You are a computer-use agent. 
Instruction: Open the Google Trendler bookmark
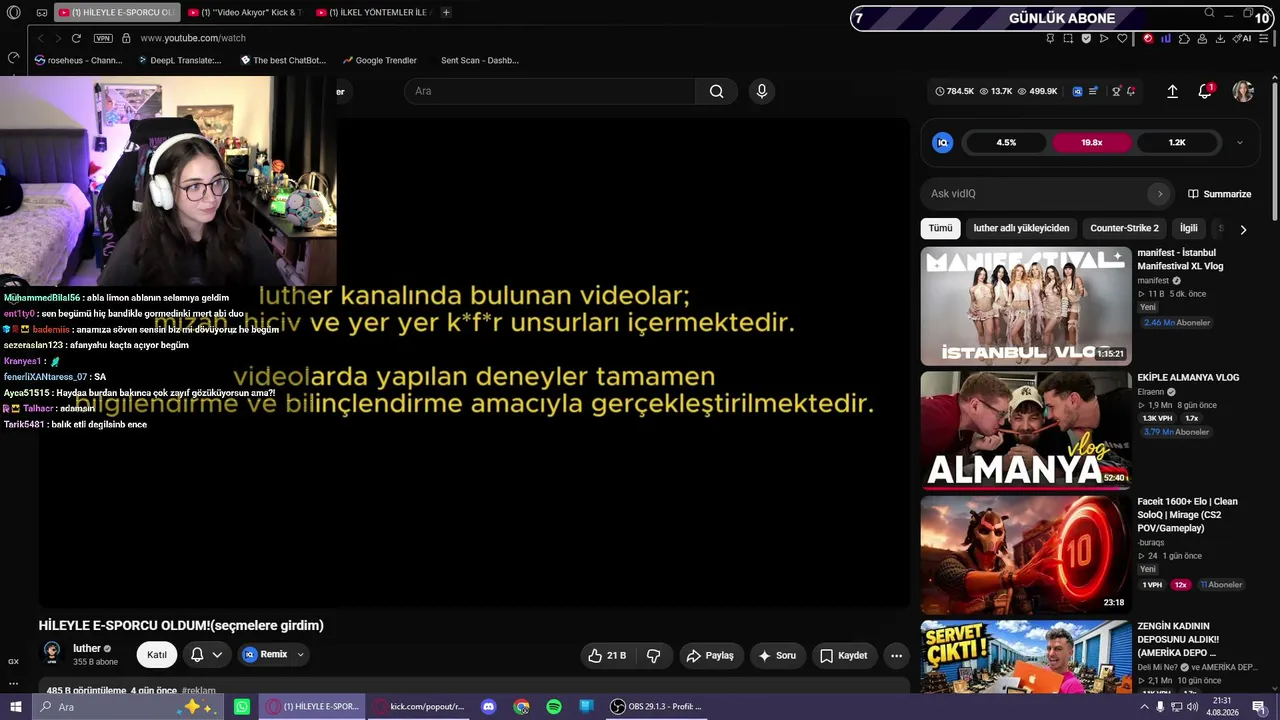point(379,60)
